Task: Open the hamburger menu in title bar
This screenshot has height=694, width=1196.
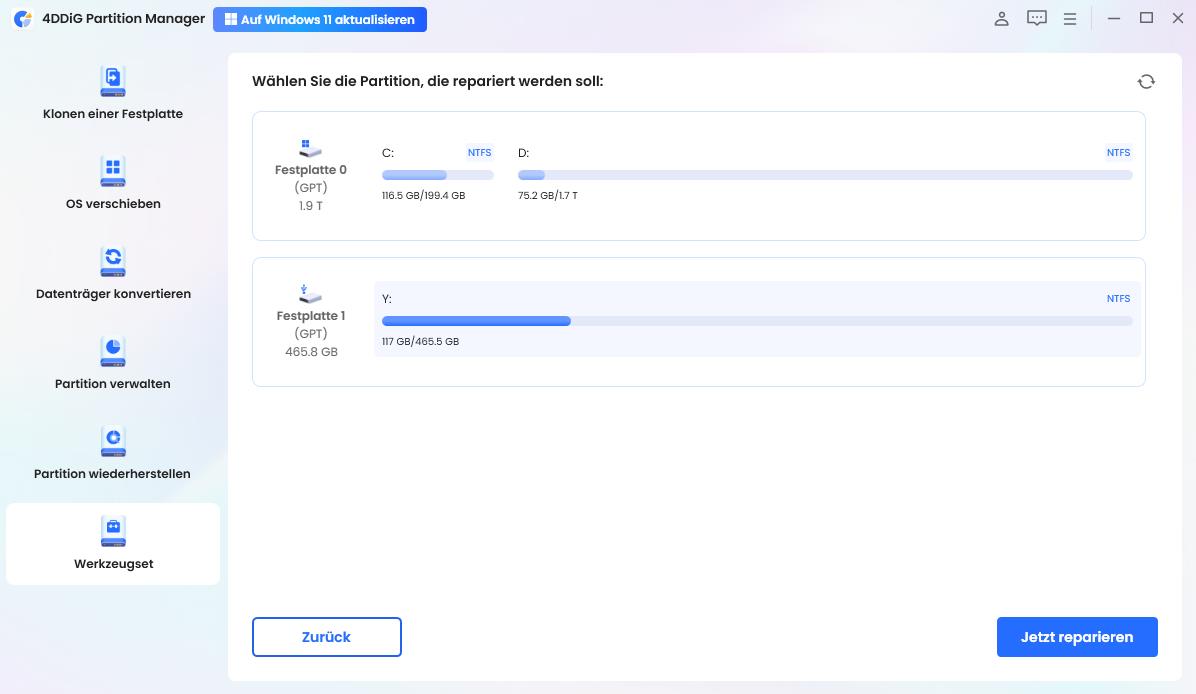Action: tap(1070, 19)
